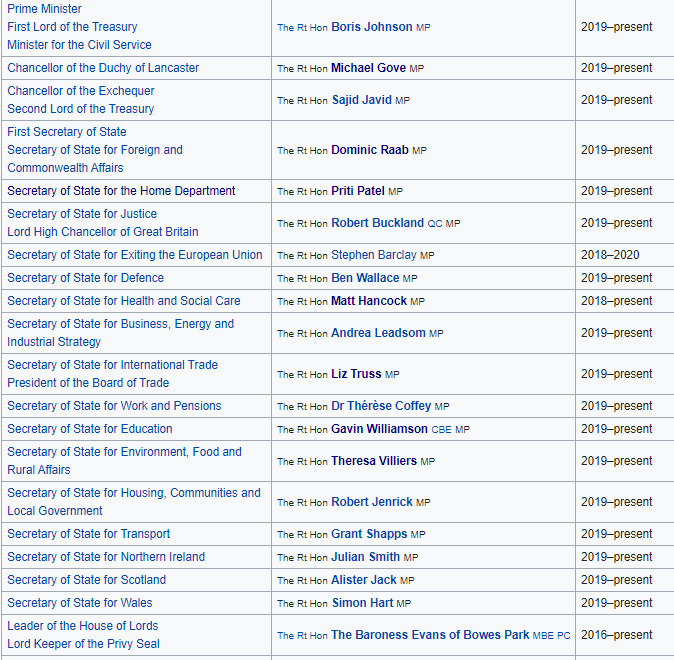The height and width of the screenshot is (660, 674).
Task: Open First Secretary of State link
Action: click(x=67, y=132)
